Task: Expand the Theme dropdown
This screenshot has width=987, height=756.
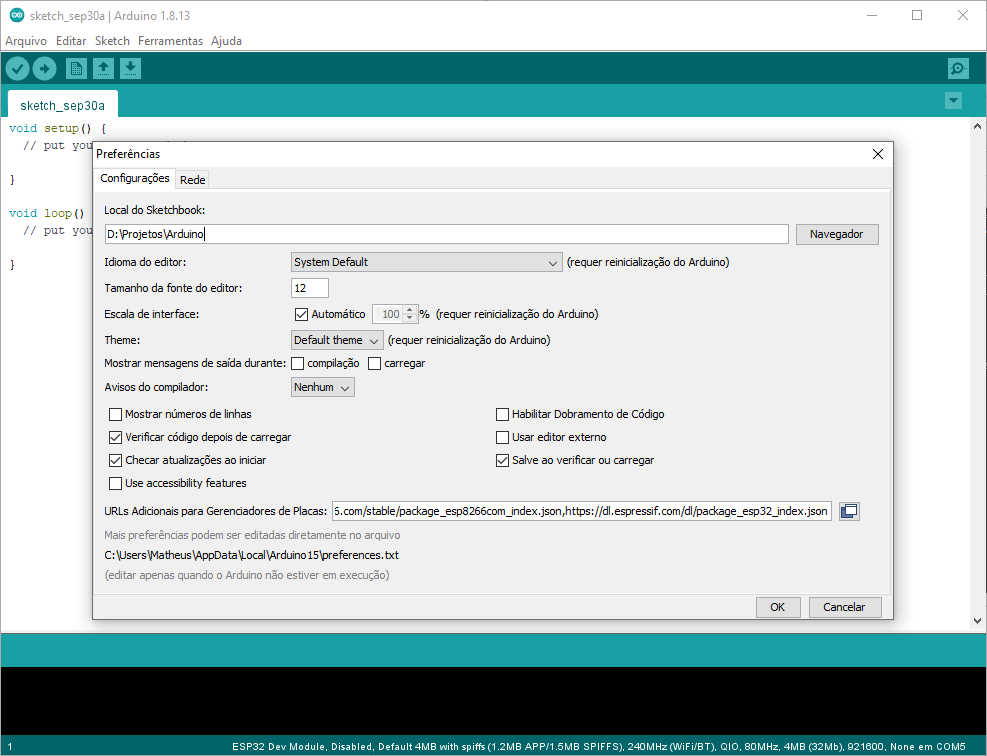Action: point(337,340)
